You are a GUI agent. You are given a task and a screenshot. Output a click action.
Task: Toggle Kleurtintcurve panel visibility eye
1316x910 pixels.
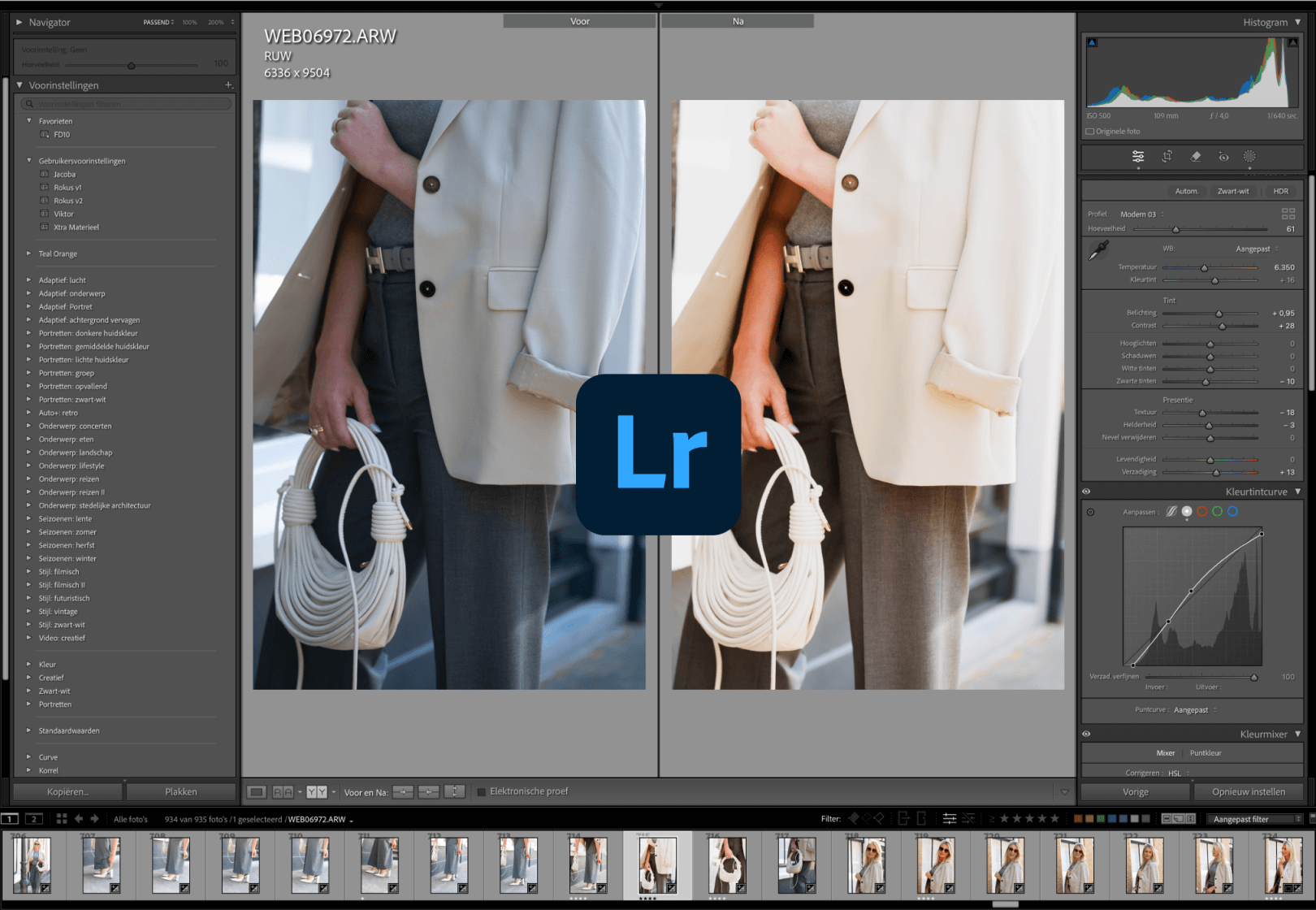[x=1086, y=492]
